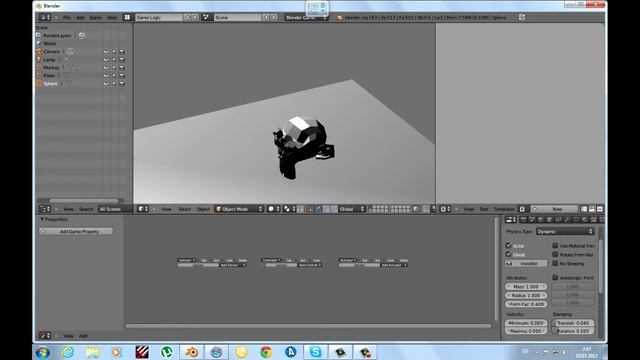Open the Add Actuator dropdown
Image resolution: width=640 pixels, height=360 pixels.
click(393, 265)
